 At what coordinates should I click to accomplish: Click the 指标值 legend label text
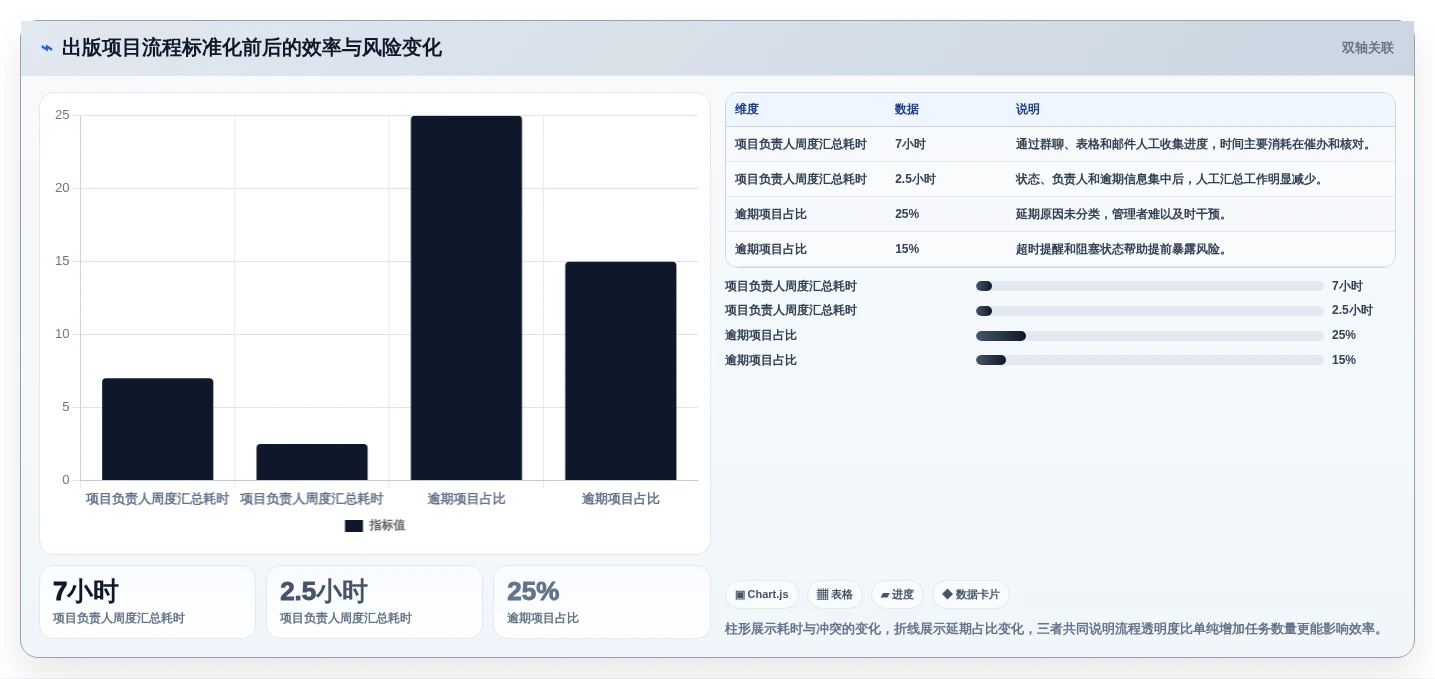387,525
